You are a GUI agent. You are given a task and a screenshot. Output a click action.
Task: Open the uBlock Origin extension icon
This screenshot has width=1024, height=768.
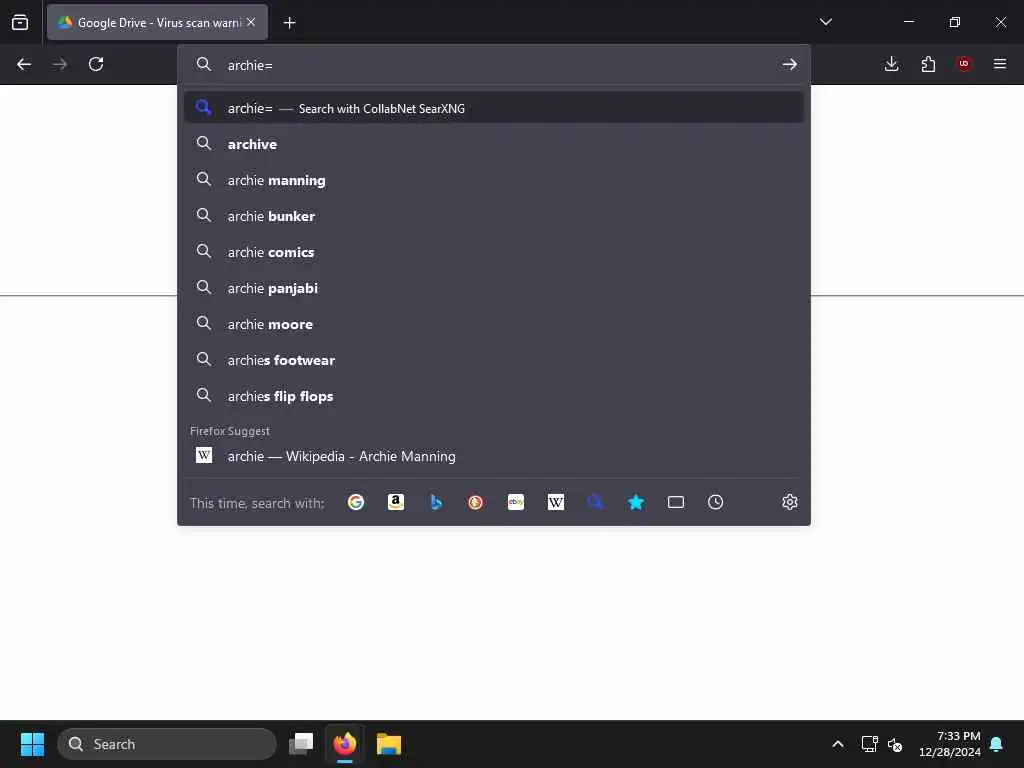964,64
